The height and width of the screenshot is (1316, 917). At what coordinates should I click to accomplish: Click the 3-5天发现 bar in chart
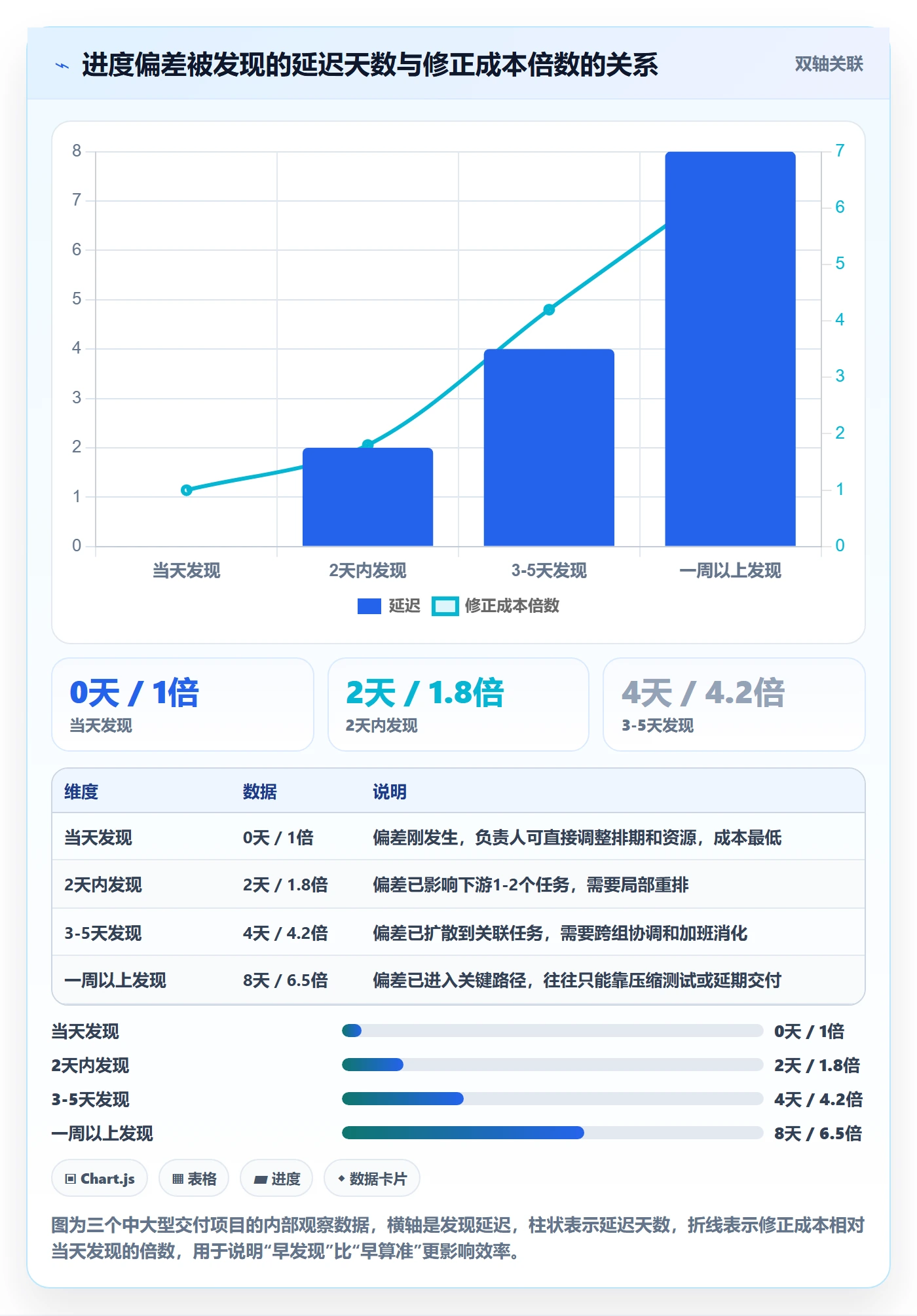pos(549,448)
